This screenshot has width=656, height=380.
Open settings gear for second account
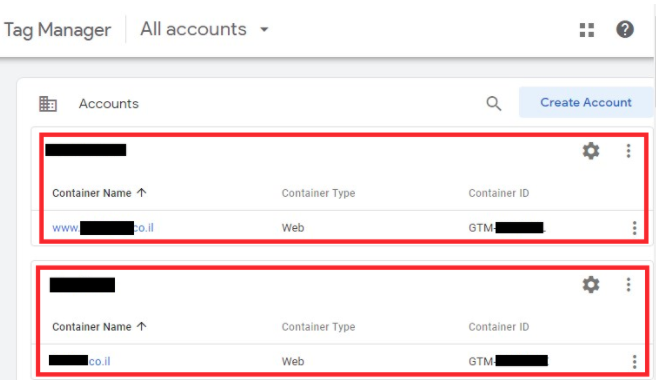(x=591, y=285)
